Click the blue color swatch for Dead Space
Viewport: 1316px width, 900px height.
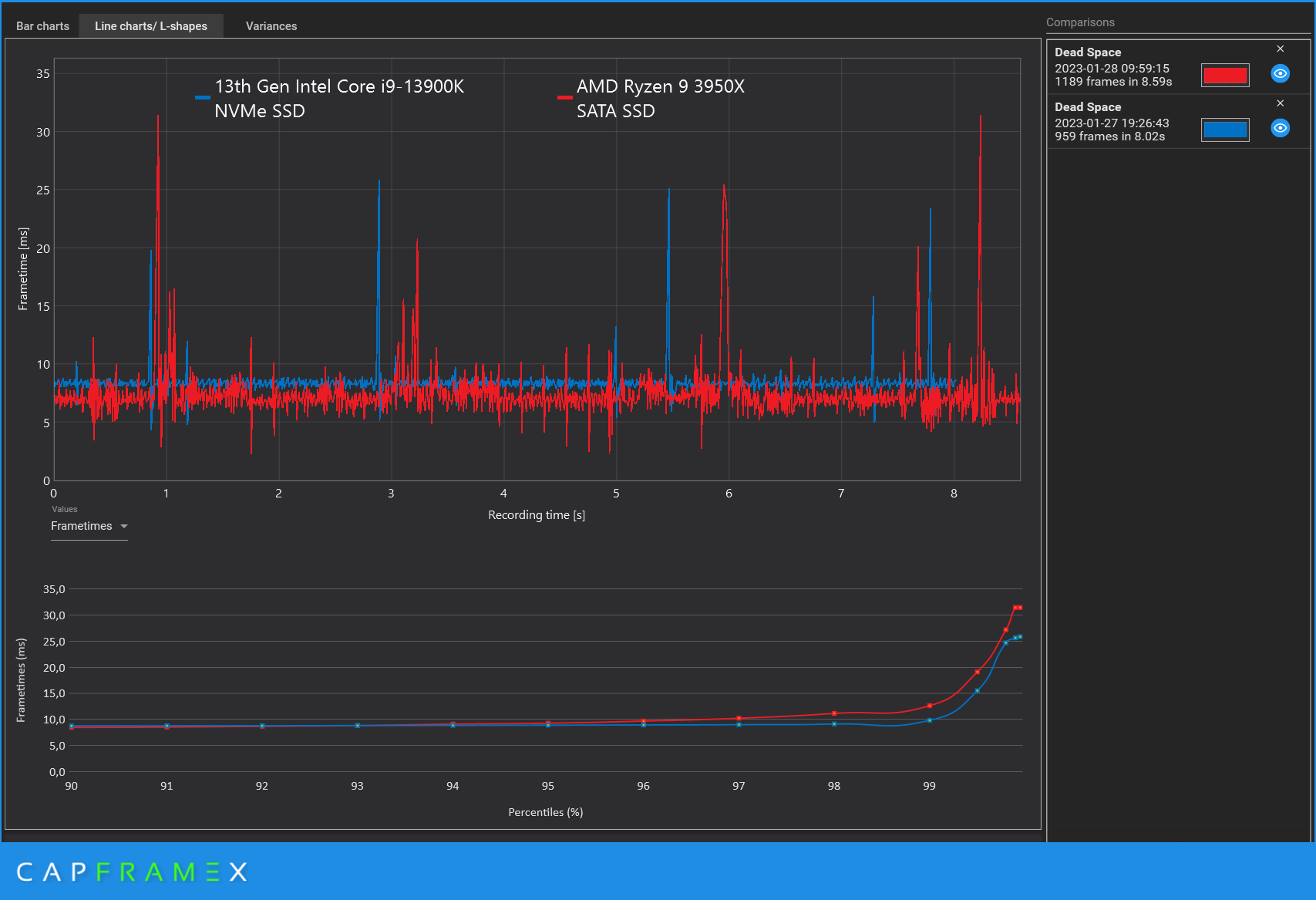click(1225, 130)
